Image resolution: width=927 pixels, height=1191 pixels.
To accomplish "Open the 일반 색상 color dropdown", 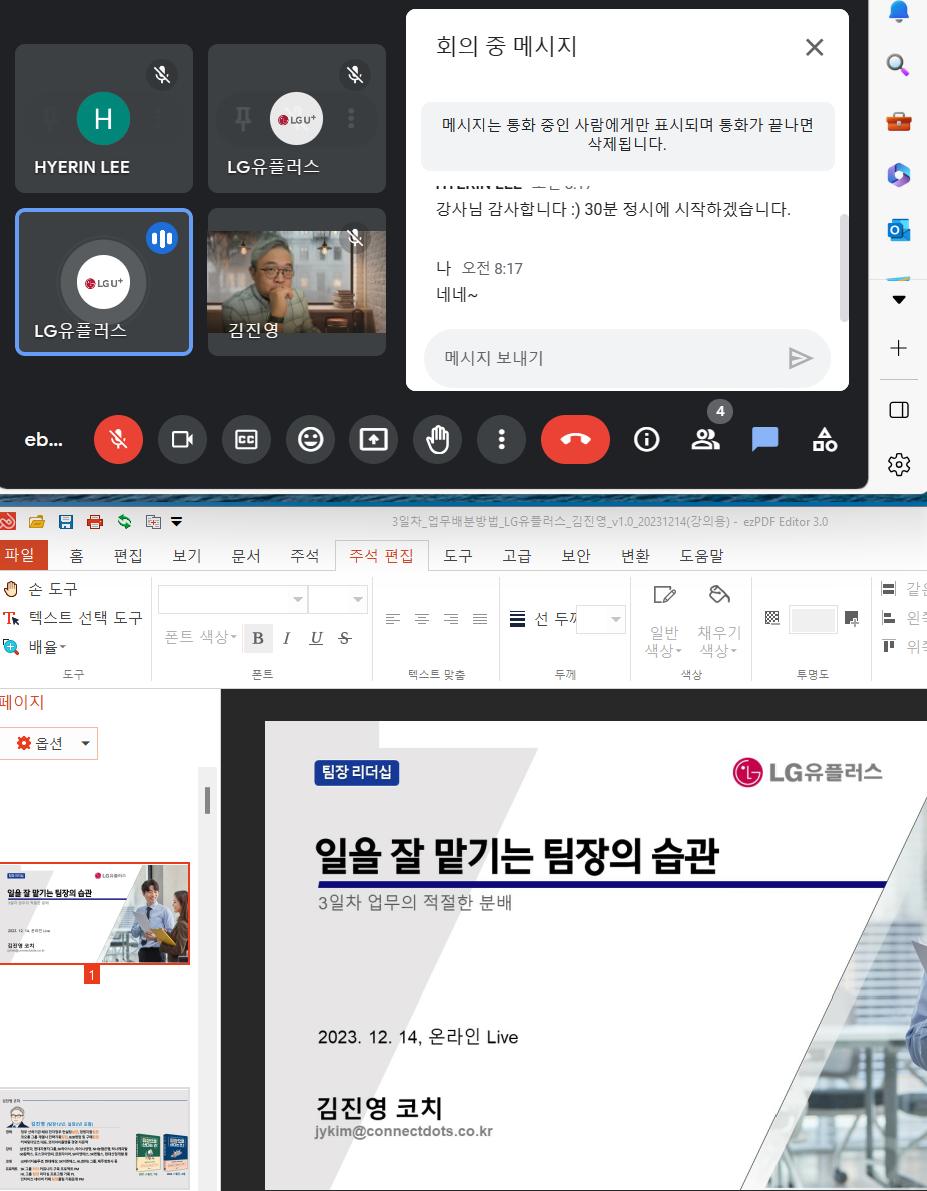I will [x=664, y=621].
